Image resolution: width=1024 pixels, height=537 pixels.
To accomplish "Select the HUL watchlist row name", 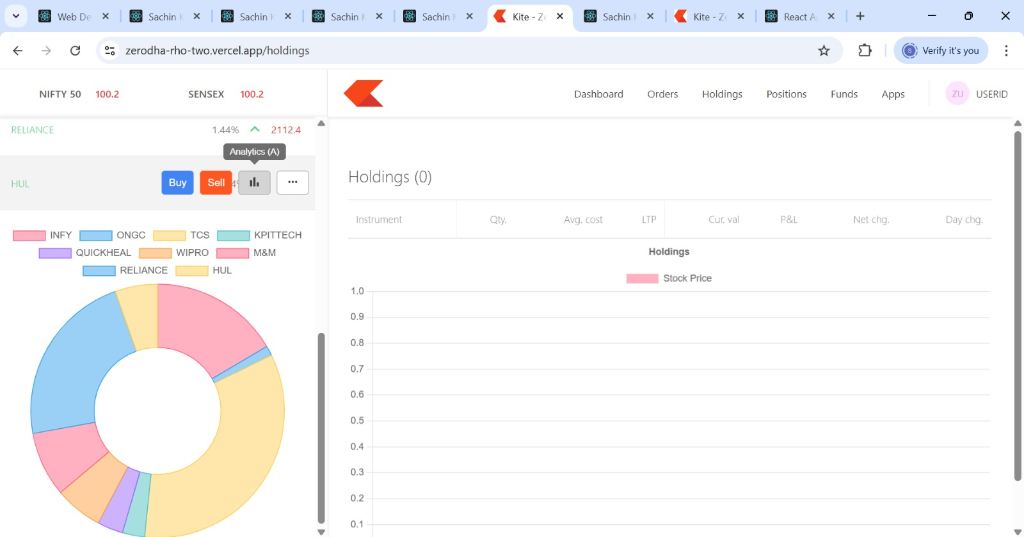I will click(20, 184).
